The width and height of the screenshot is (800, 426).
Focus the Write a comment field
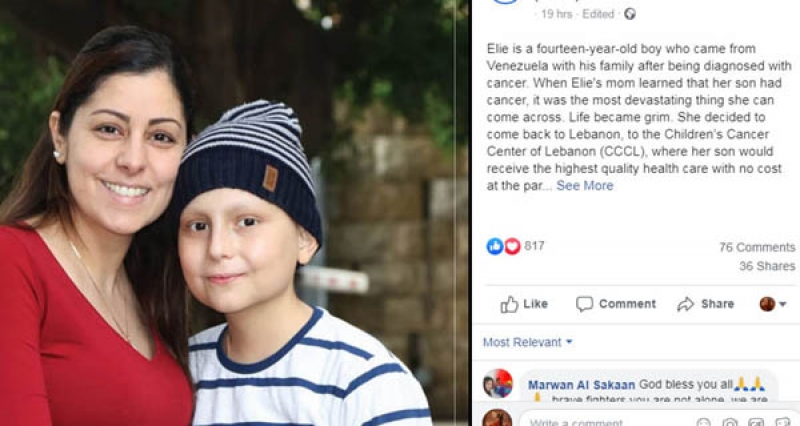click(607, 421)
